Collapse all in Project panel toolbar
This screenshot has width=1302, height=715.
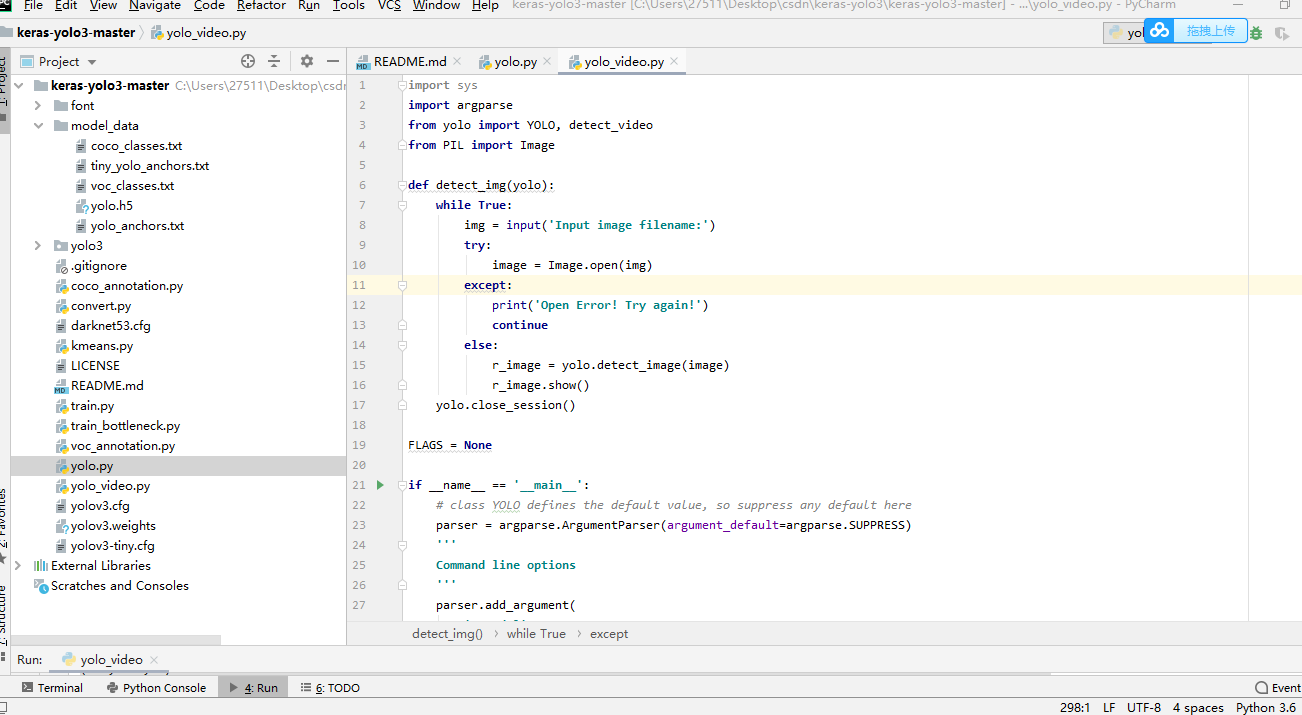click(x=274, y=61)
